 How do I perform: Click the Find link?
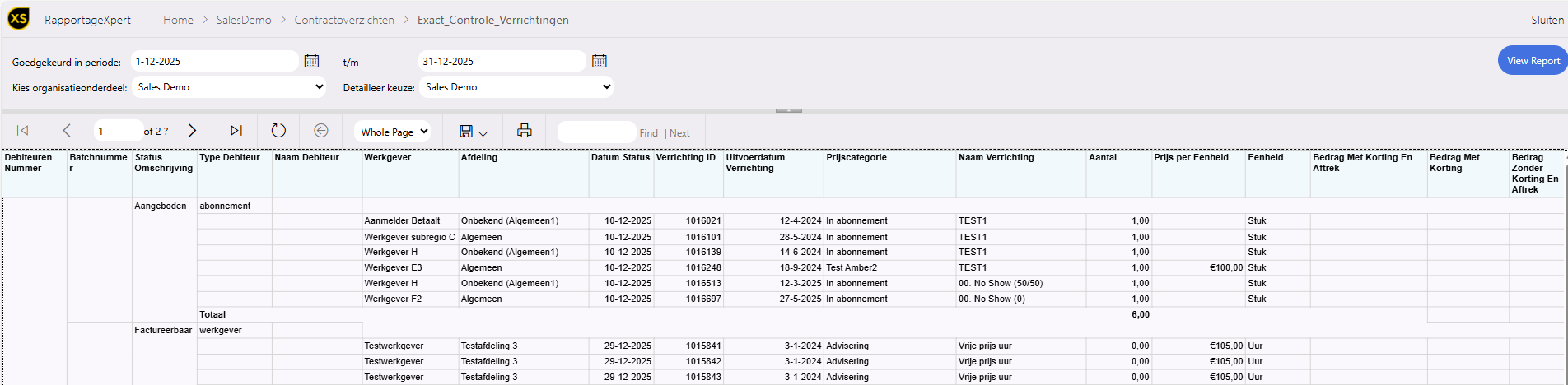click(649, 132)
